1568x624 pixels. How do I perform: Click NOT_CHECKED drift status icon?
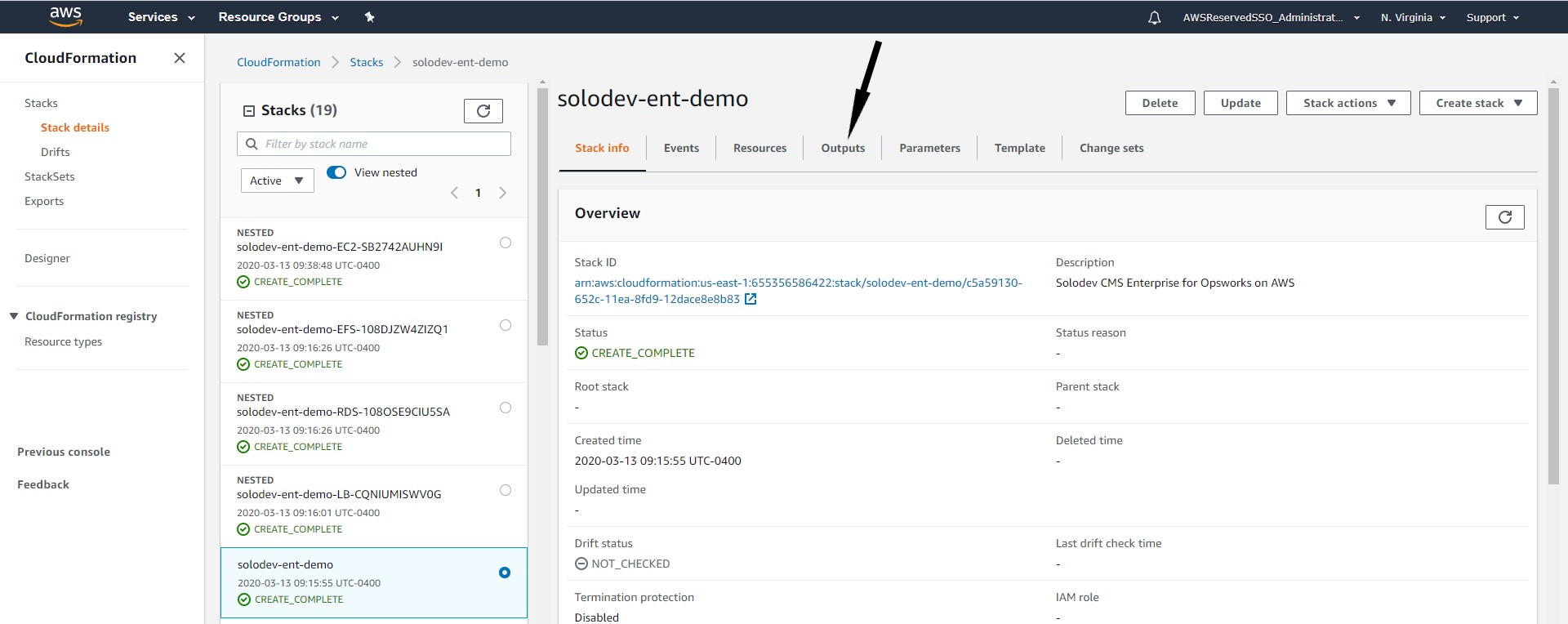click(581, 564)
